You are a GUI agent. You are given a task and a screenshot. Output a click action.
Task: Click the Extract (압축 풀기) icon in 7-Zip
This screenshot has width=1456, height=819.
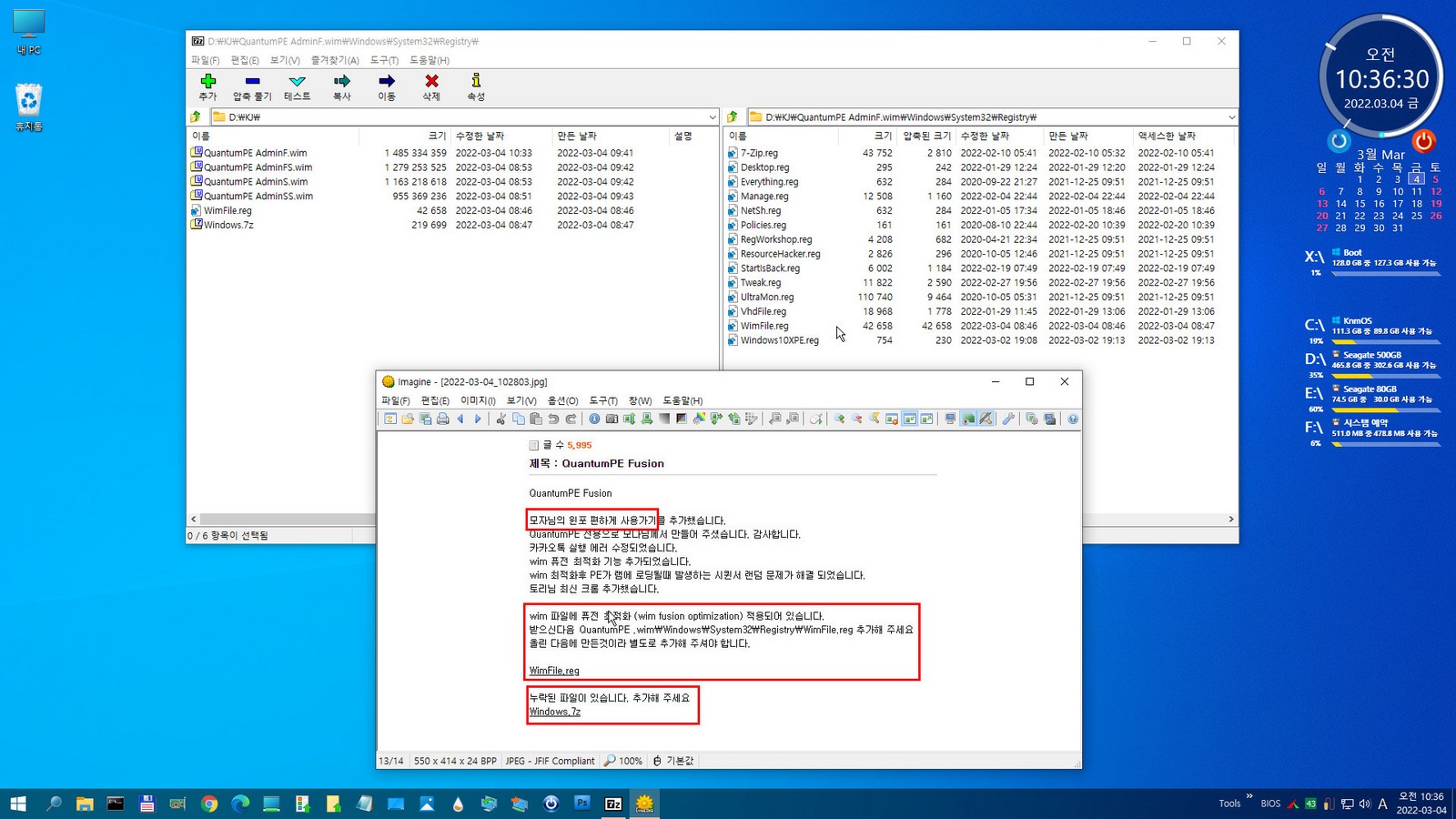pos(252,81)
